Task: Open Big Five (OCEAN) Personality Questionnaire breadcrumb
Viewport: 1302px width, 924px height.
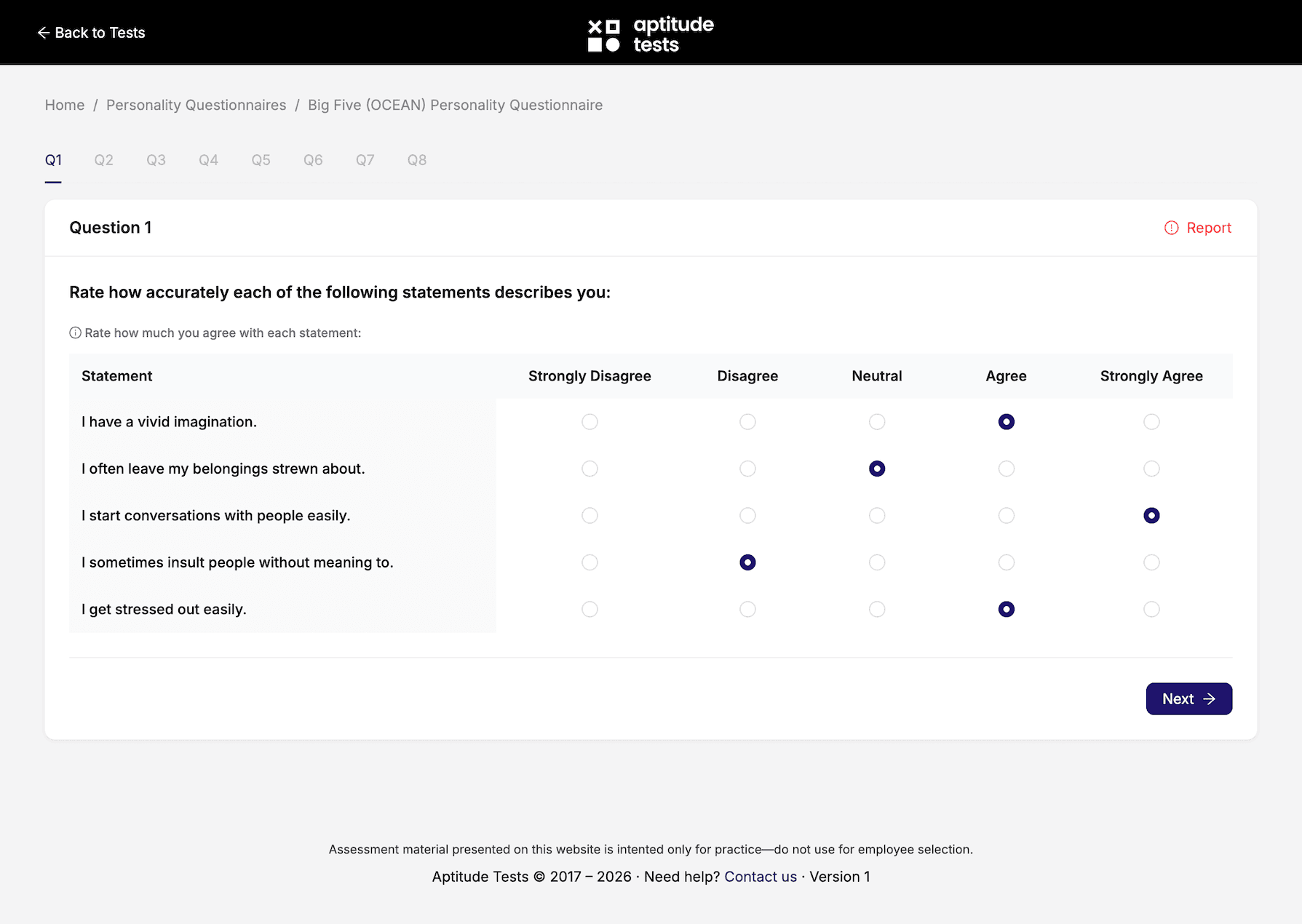Action: click(x=456, y=105)
